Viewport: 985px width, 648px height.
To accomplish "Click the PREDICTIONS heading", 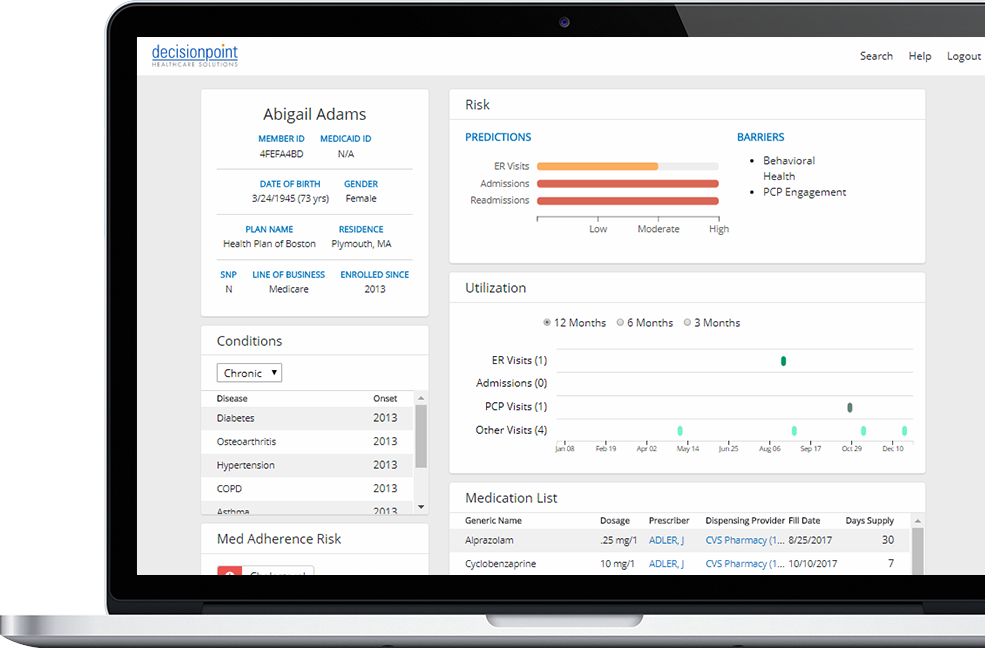I will click(x=498, y=137).
